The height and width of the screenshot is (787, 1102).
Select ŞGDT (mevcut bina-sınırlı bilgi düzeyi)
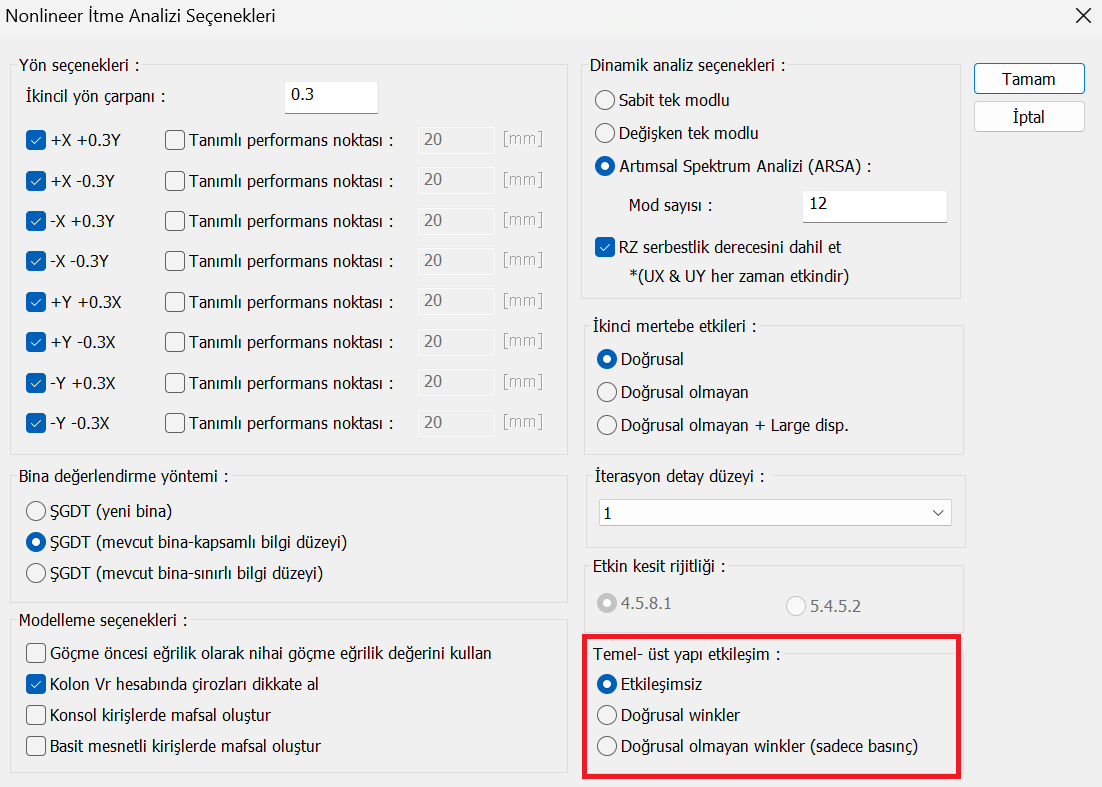click(x=37, y=574)
